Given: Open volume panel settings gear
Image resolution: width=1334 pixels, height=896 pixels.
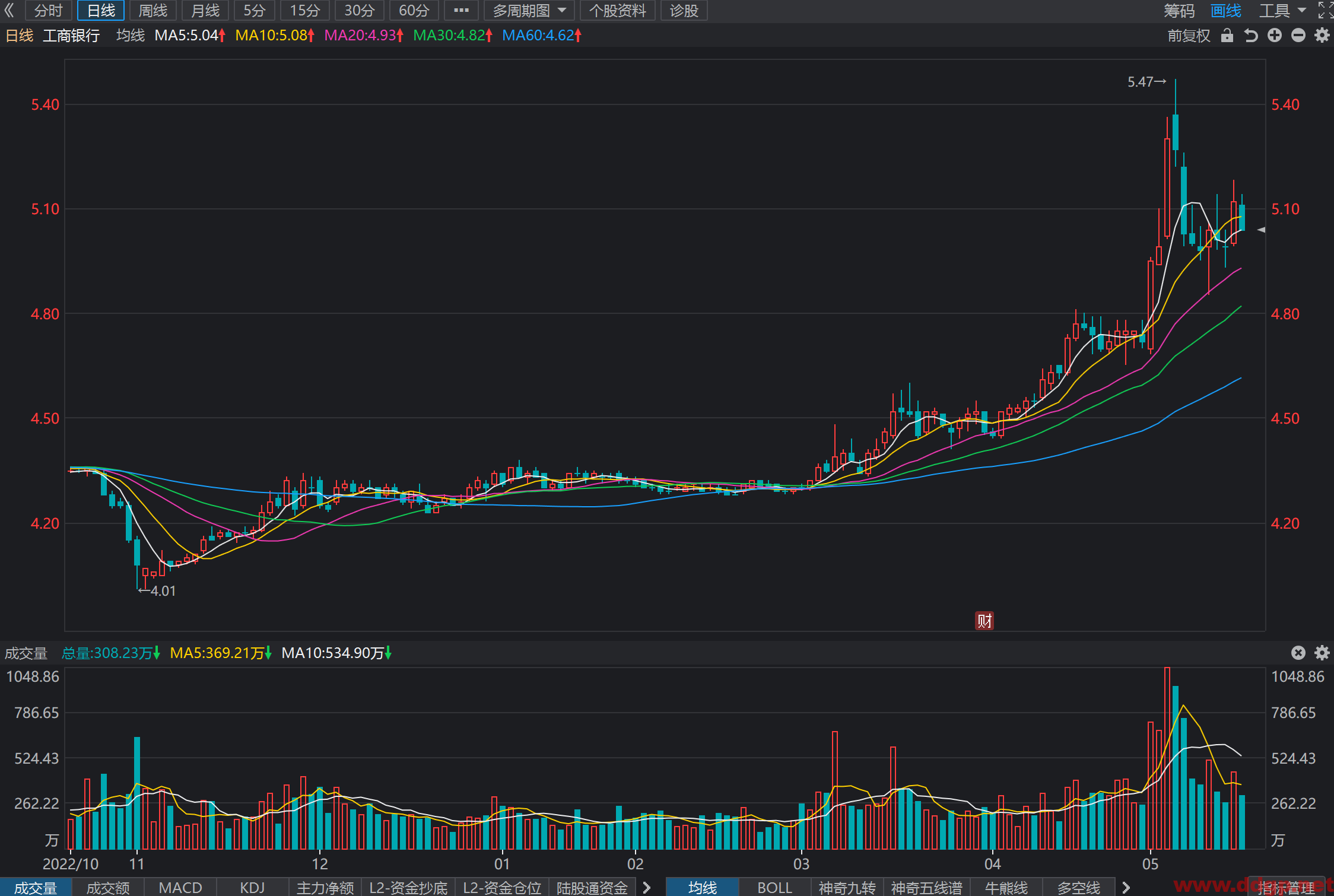Looking at the screenshot, I should tap(1322, 653).
